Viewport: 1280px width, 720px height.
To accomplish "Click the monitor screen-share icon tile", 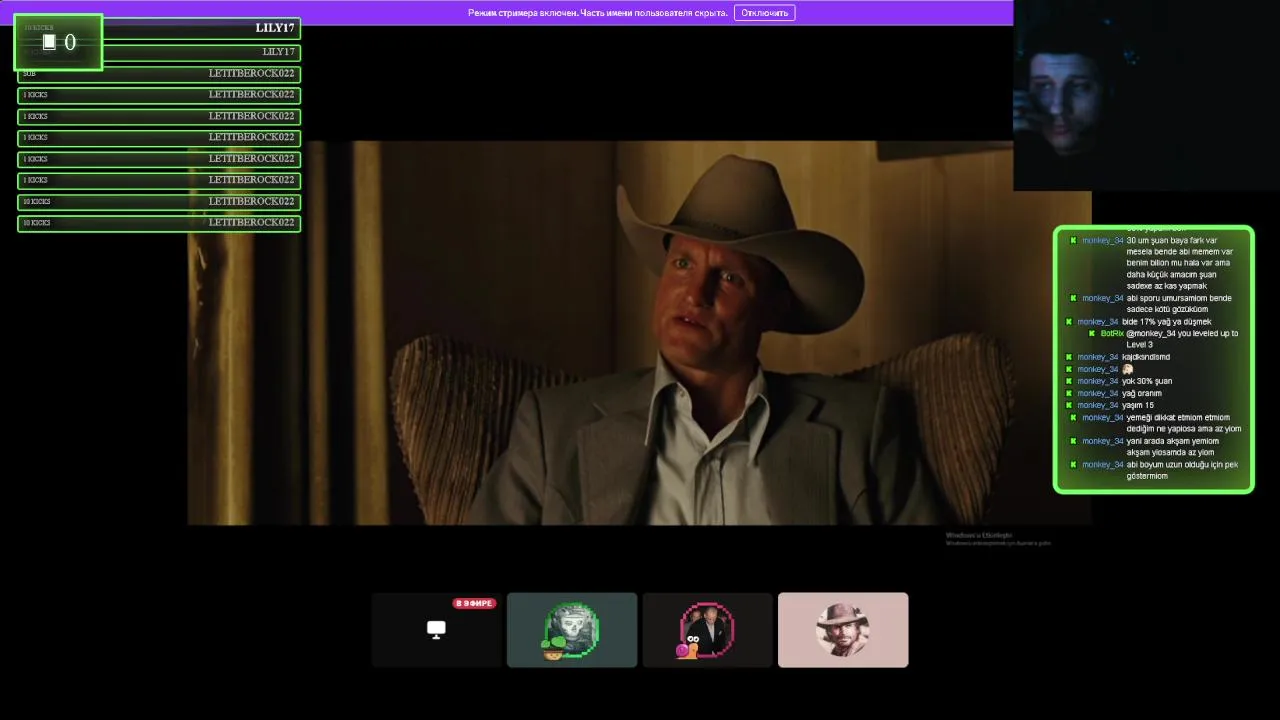I will pos(436,629).
